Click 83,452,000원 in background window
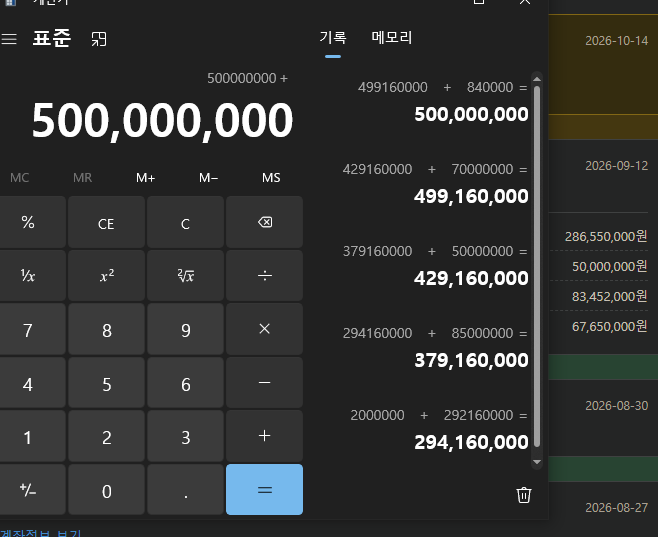 pos(610,296)
